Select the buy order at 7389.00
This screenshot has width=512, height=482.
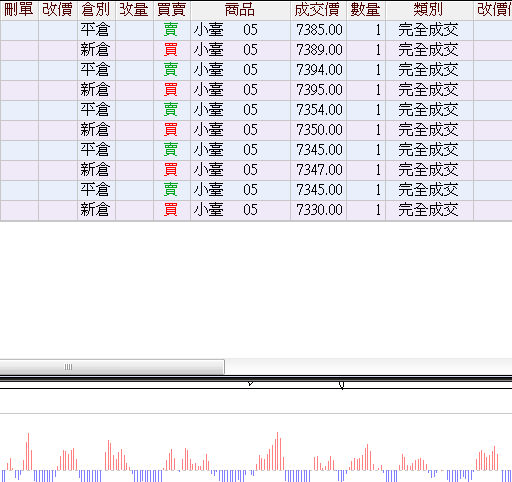coord(256,50)
